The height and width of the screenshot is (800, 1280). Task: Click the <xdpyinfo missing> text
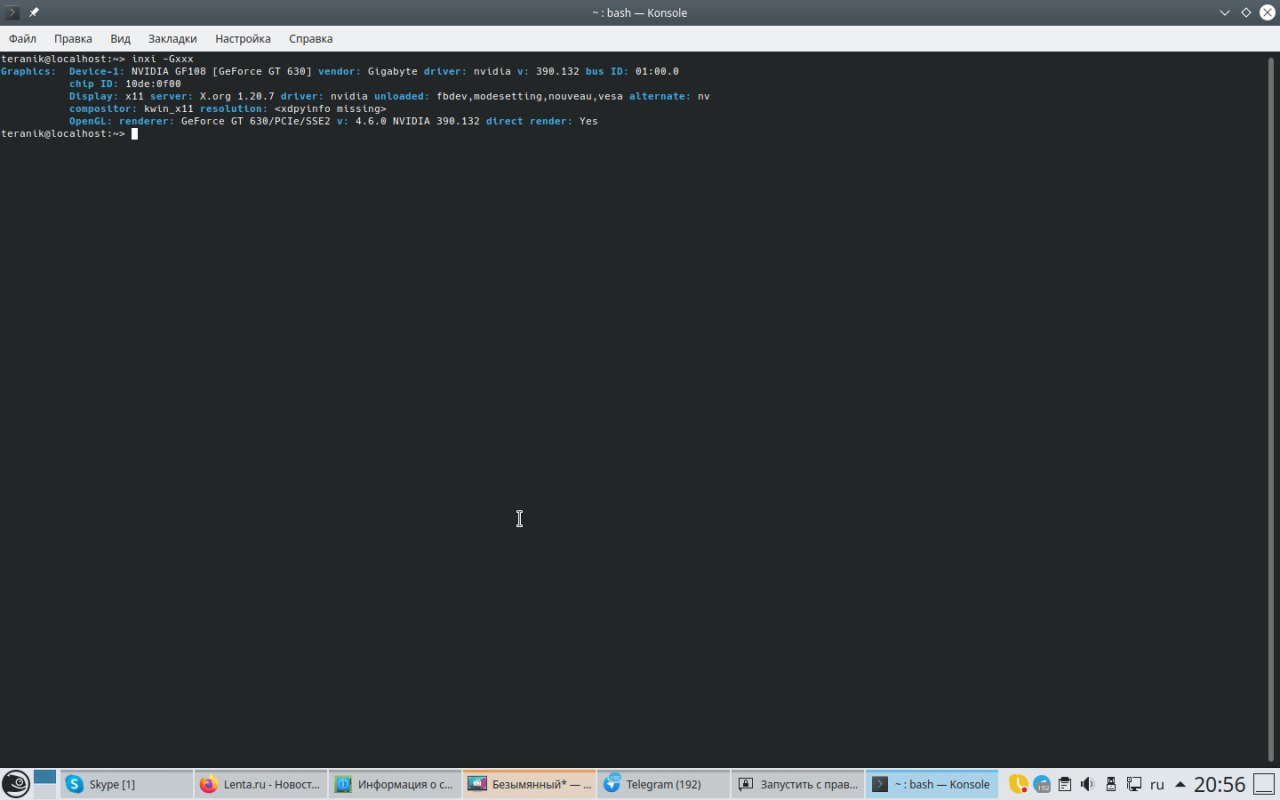[x=331, y=109]
